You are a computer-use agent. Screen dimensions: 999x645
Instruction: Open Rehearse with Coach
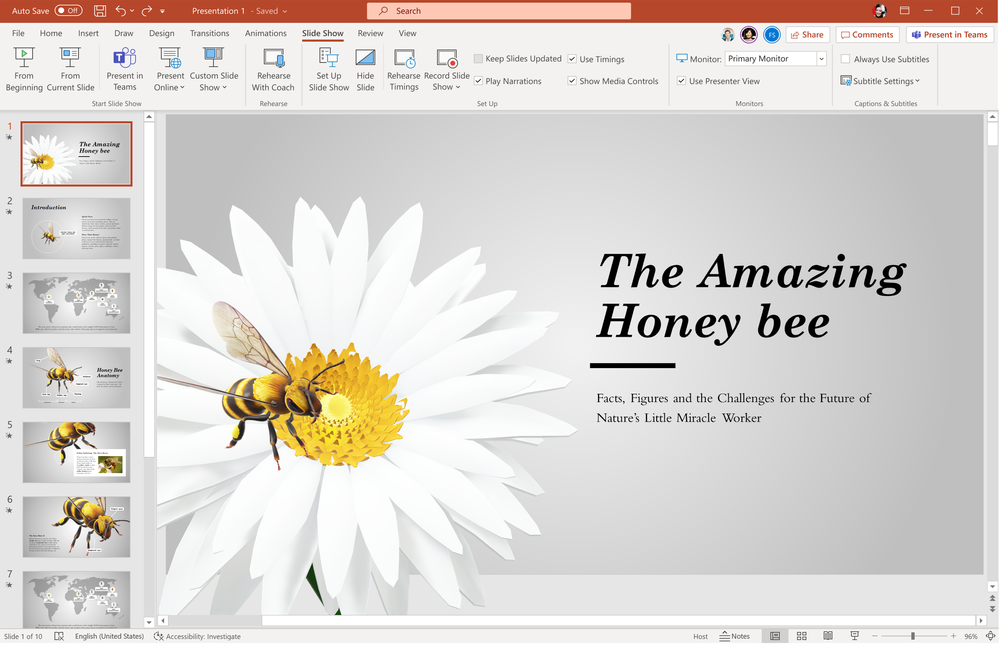click(x=273, y=69)
